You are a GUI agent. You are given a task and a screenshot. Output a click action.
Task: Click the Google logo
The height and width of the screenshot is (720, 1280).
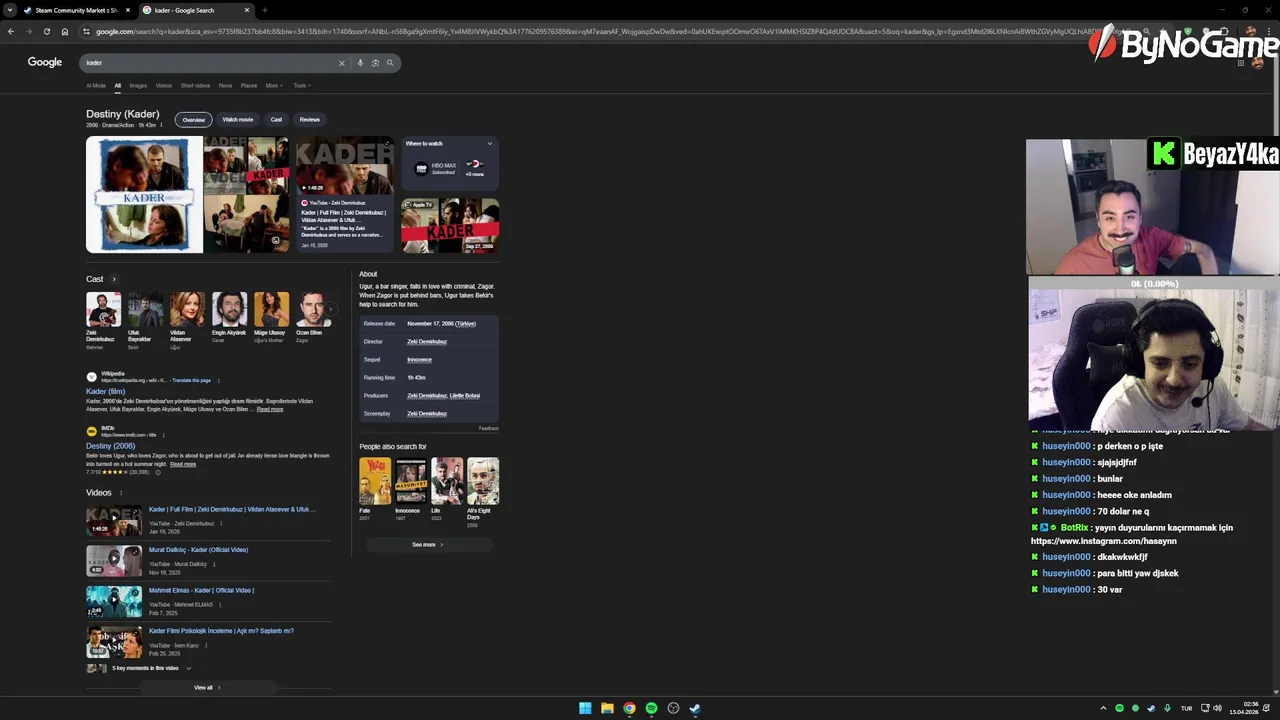click(x=44, y=62)
